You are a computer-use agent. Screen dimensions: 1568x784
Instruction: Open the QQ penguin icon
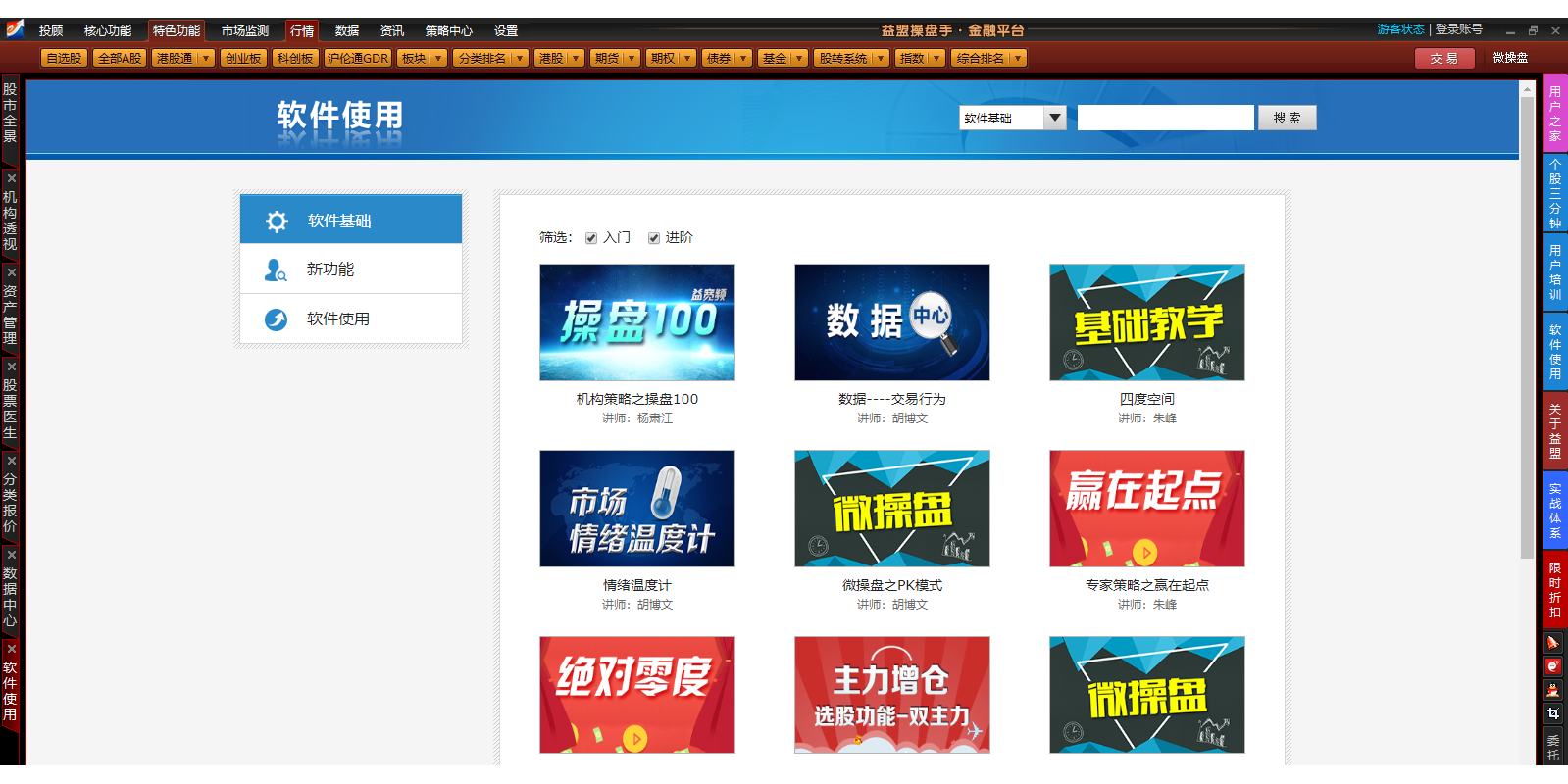tap(1553, 690)
